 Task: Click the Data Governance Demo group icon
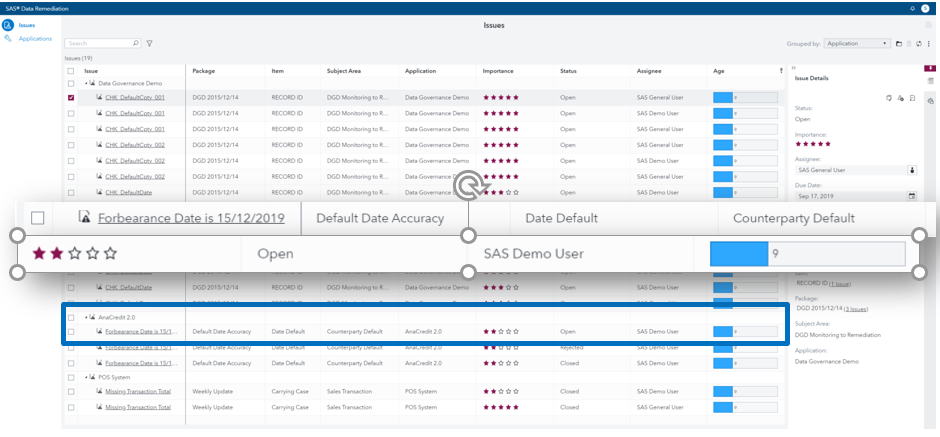[92, 83]
